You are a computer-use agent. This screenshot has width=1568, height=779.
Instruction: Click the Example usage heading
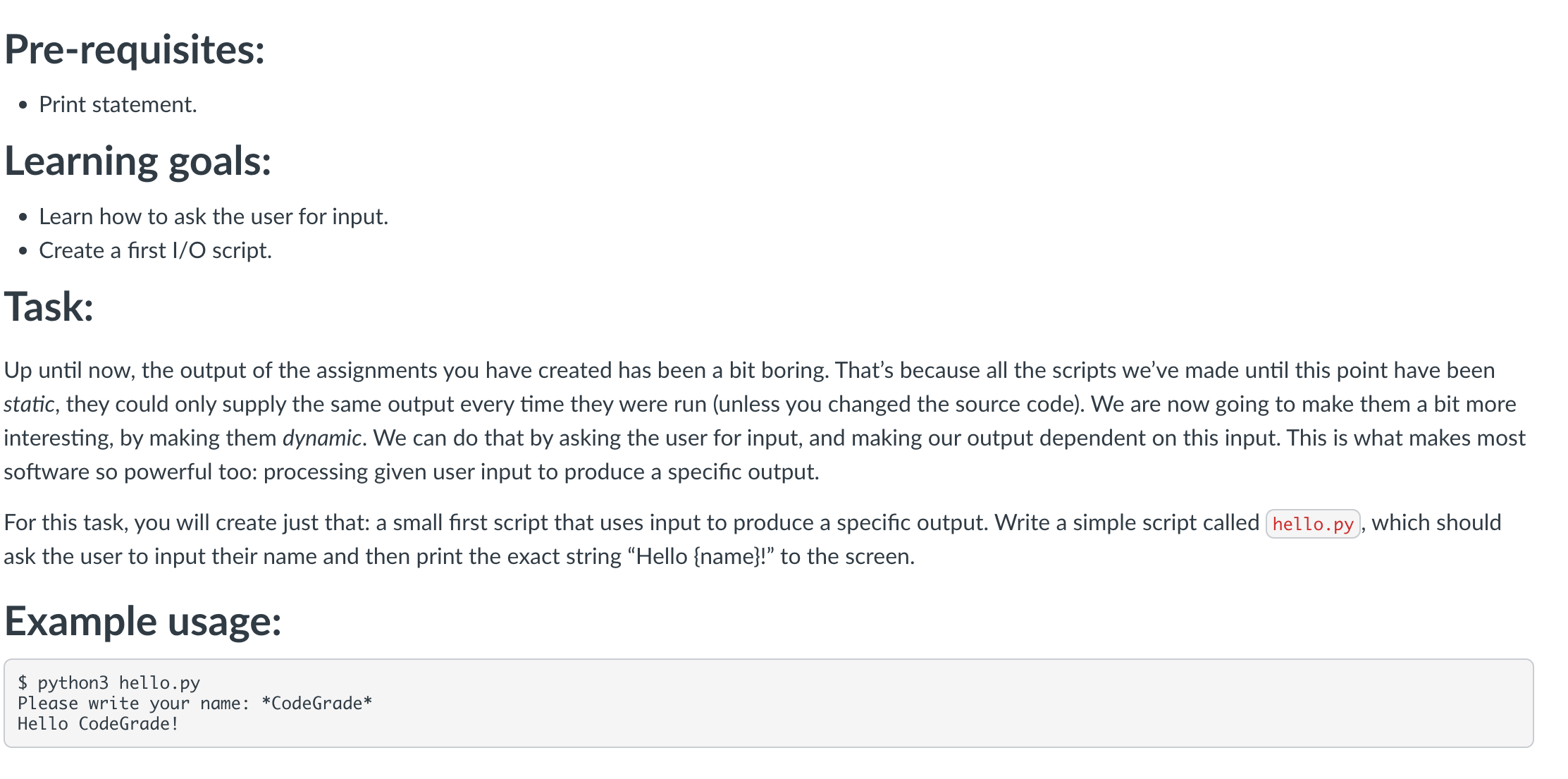tap(143, 622)
